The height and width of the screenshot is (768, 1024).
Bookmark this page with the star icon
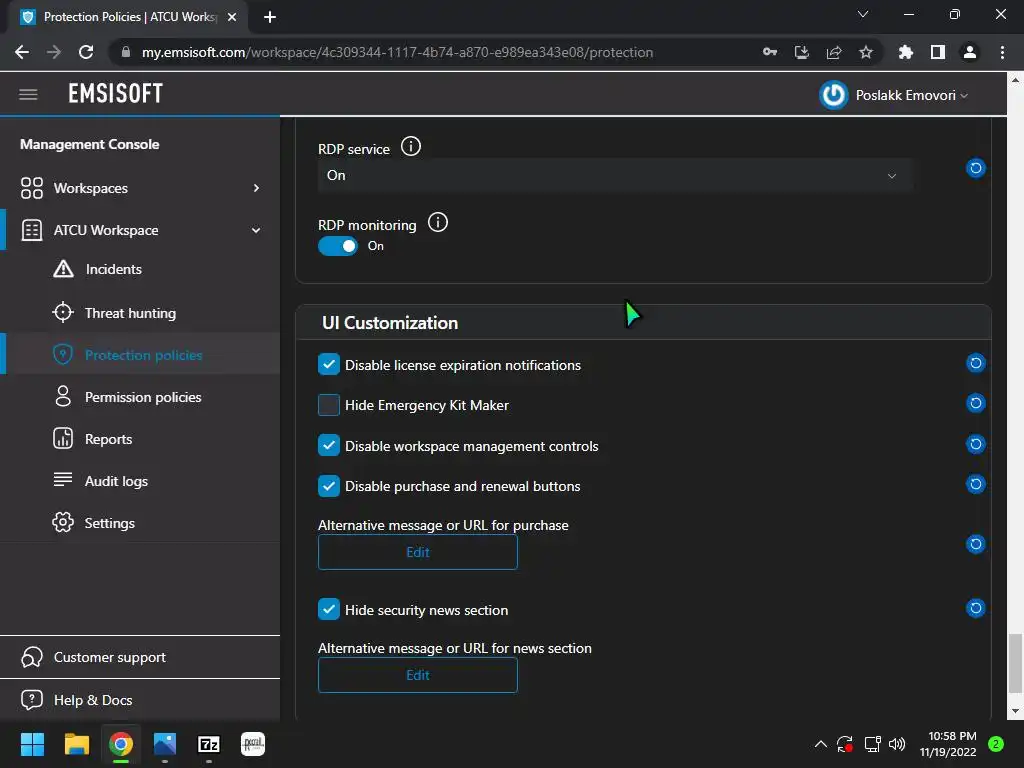(865, 52)
